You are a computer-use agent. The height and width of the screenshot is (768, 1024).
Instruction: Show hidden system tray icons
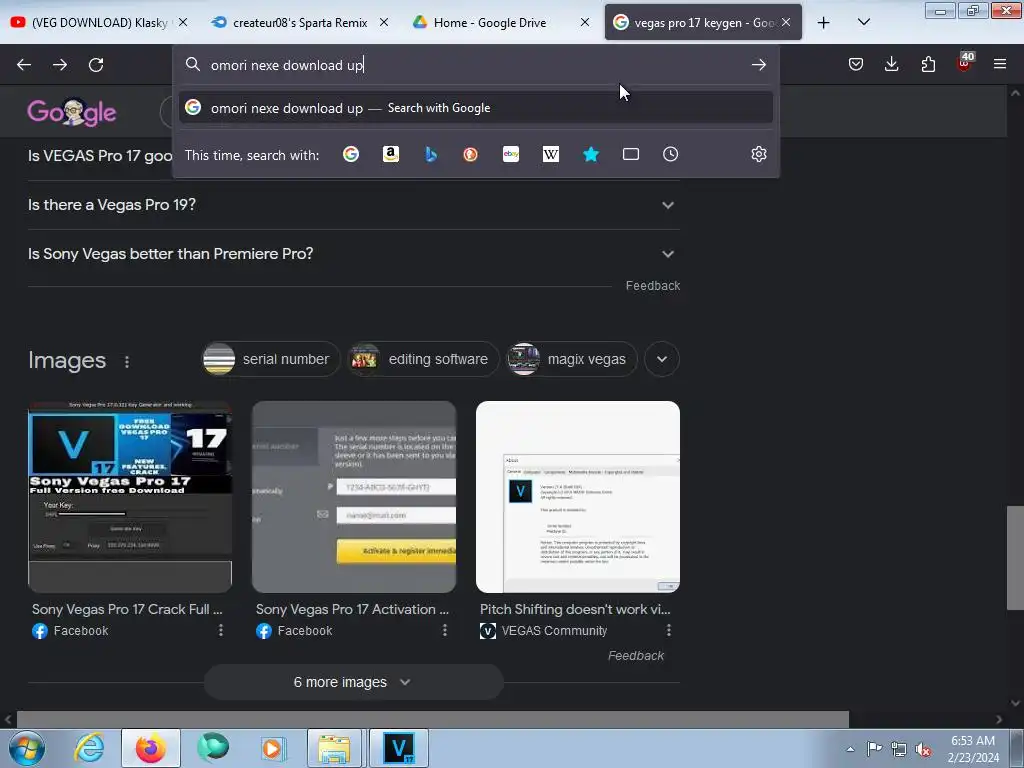point(850,750)
